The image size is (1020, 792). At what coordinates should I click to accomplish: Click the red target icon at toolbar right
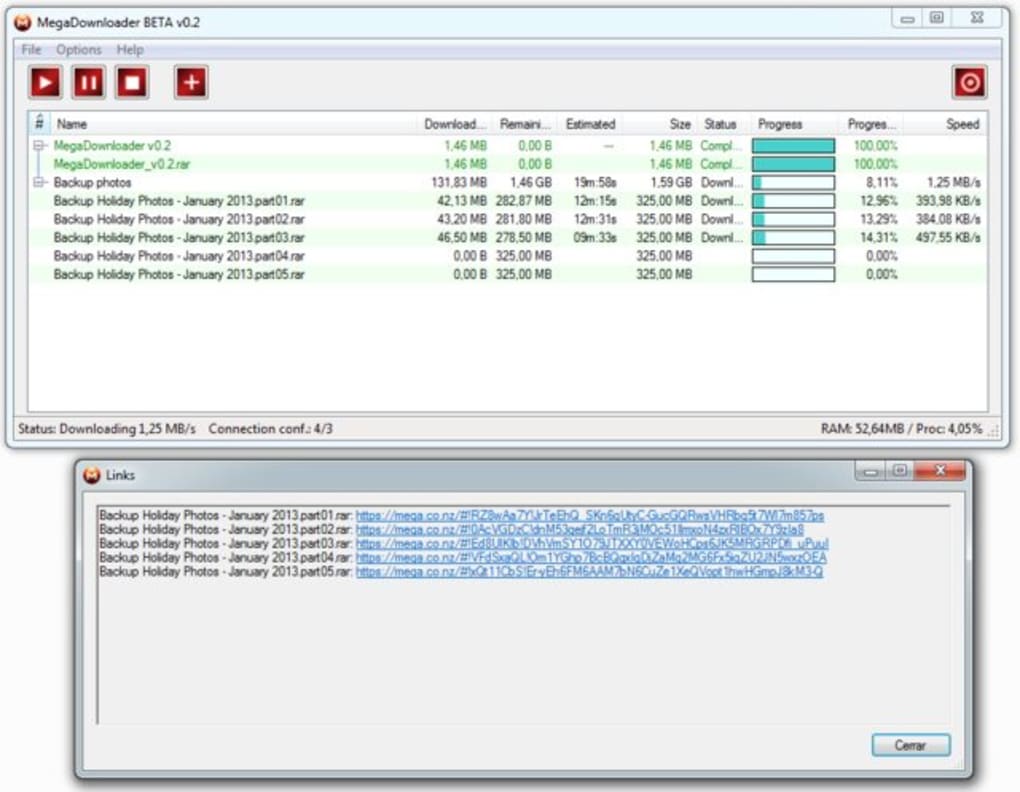(968, 83)
